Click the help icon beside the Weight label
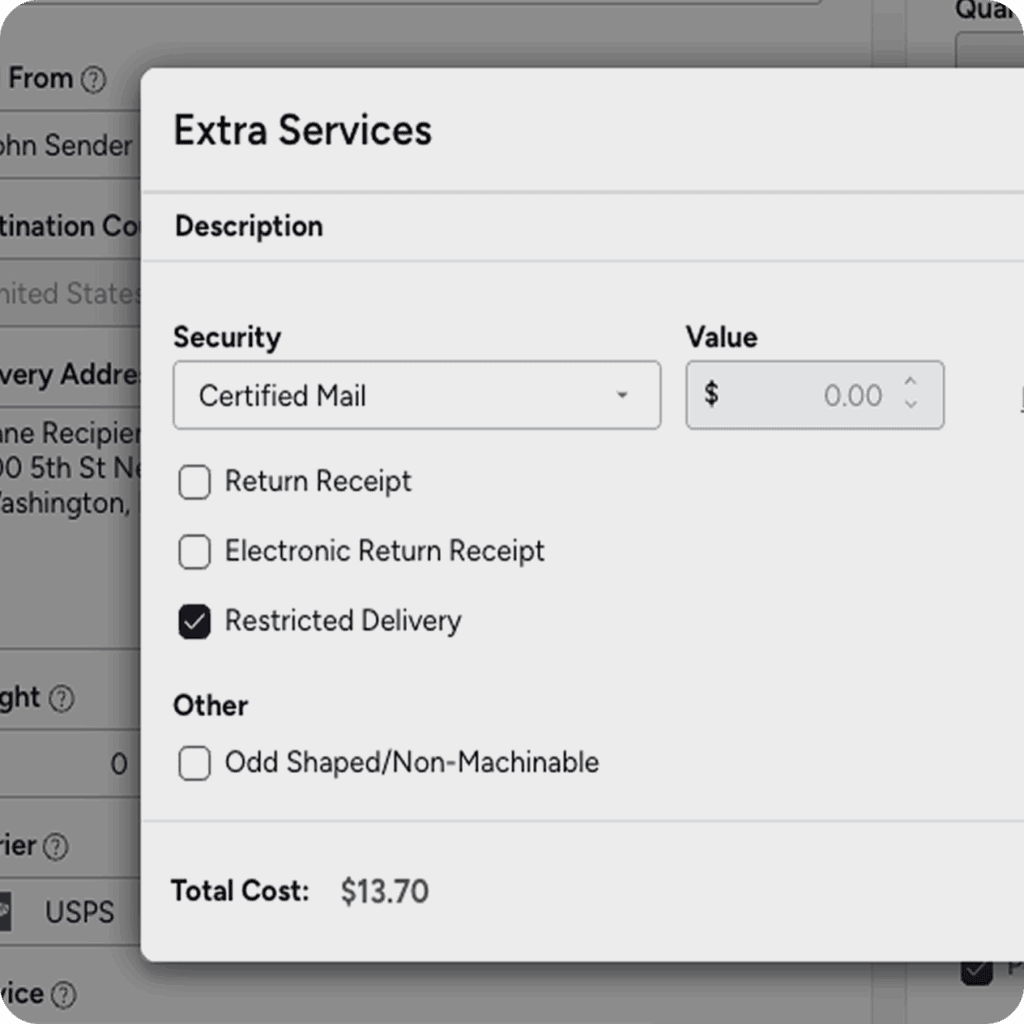This screenshot has width=1024, height=1024. tap(62, 698)
